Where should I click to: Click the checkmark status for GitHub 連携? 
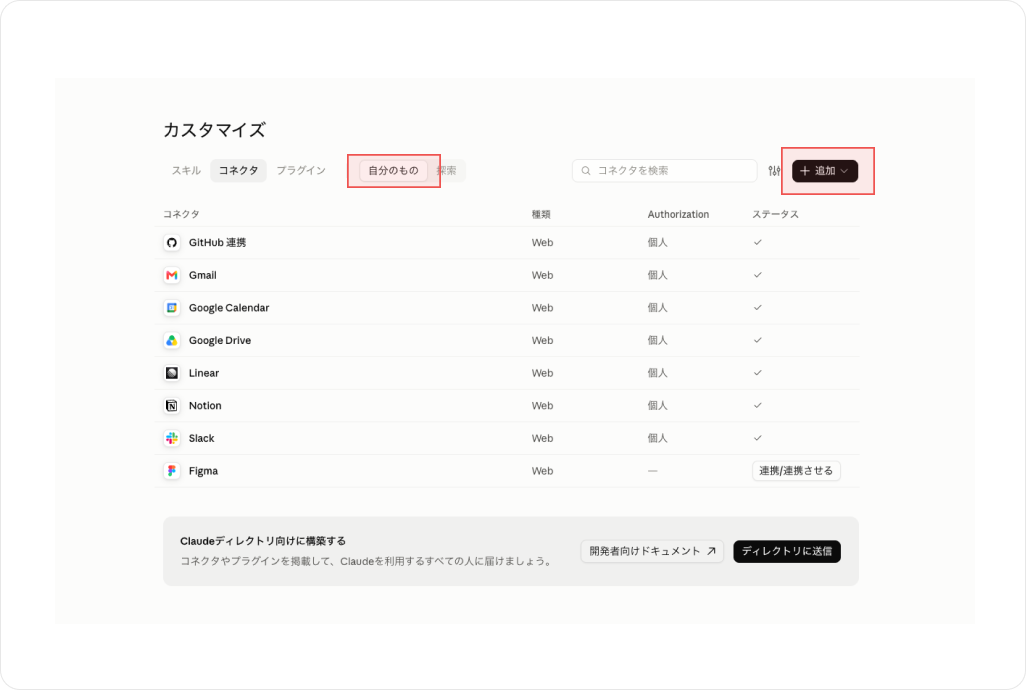[758, 242]
